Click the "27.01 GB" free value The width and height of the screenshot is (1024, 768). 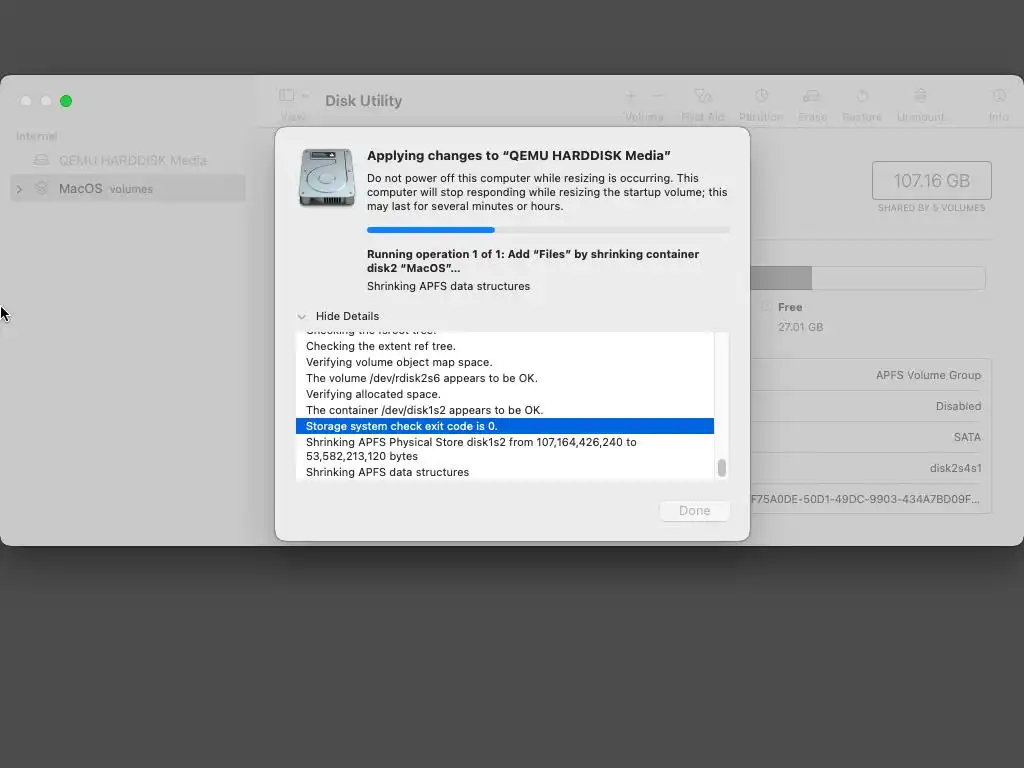coord(800,327)
